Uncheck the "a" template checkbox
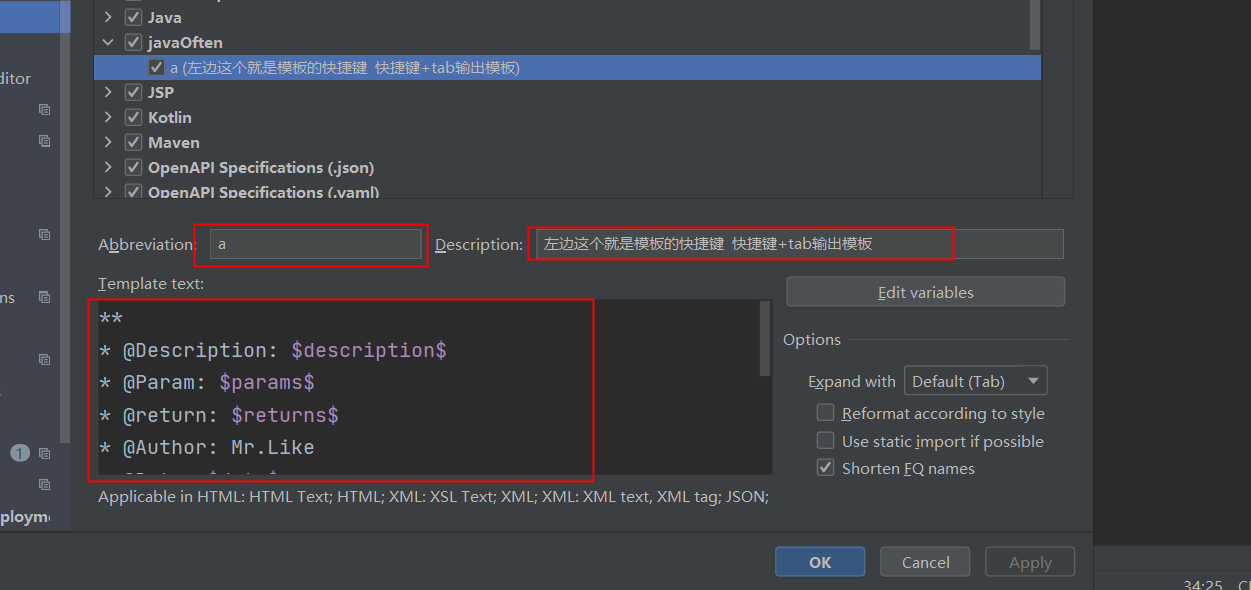Screen dimensions: 1251x590 pos(157,66)
